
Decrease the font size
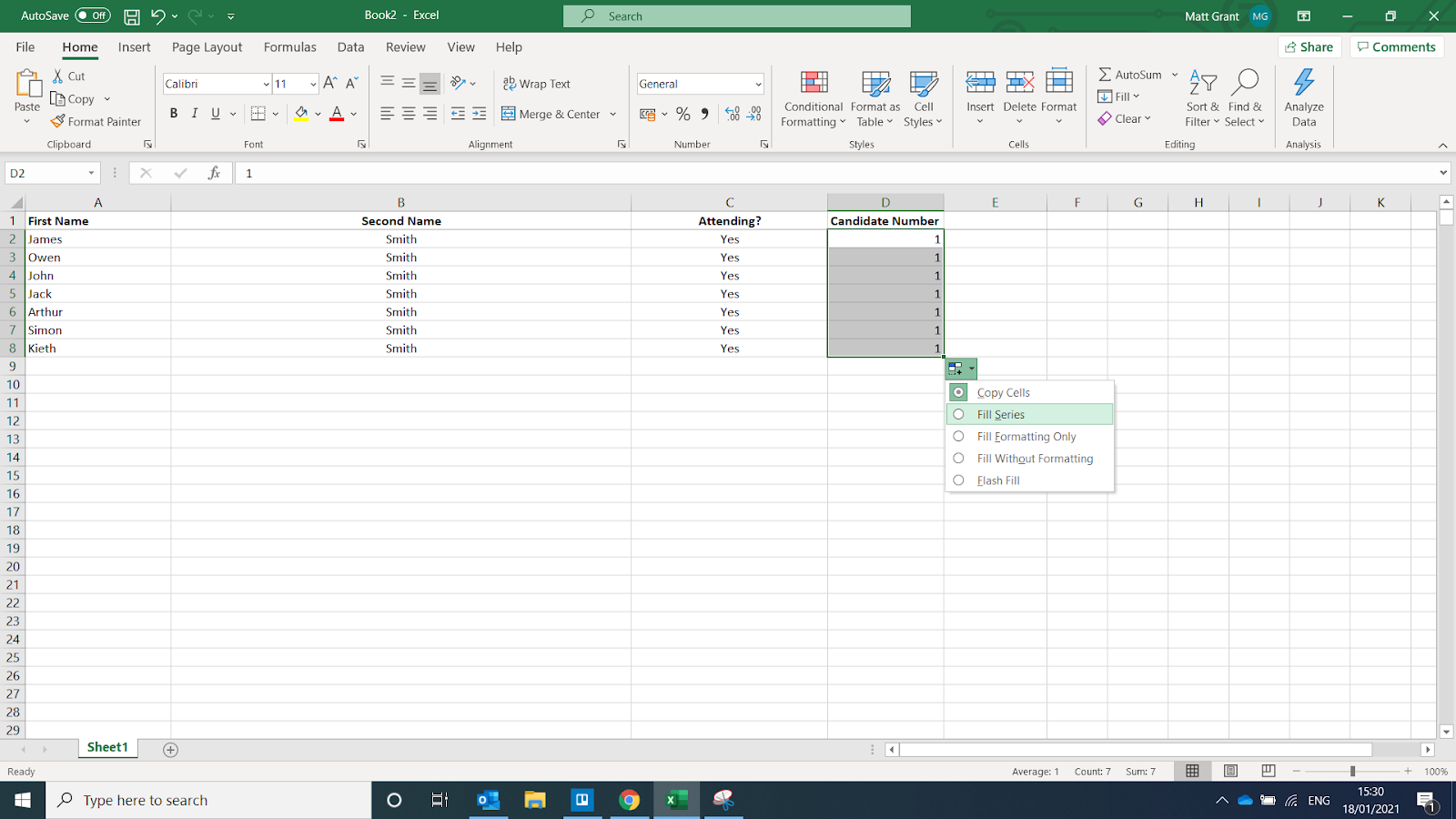click(352, 84)
